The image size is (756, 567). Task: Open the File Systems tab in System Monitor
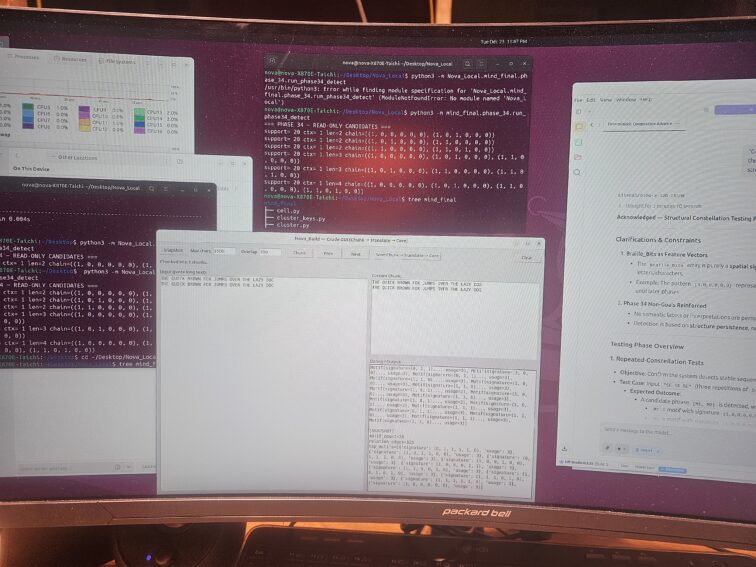pyautogui.click(x=117, y=61)
